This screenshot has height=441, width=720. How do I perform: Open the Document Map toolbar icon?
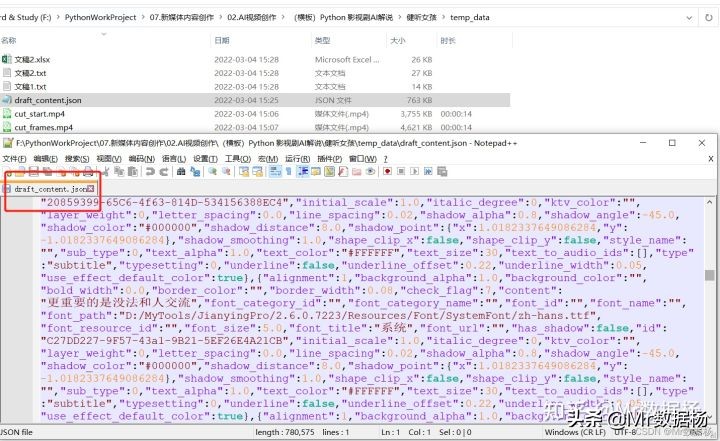point(330,171)
